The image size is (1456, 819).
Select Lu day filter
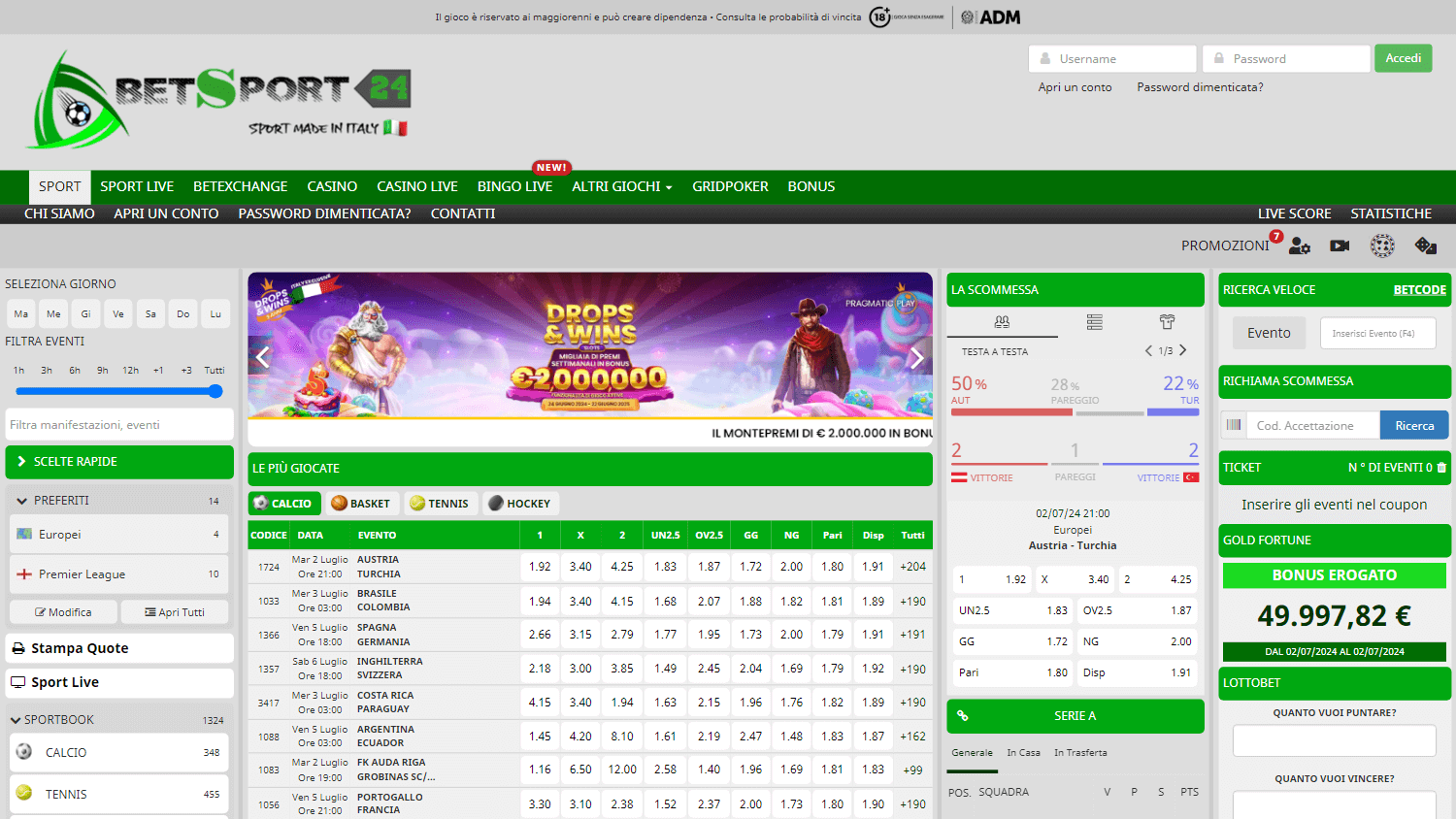tap(215, 313)
